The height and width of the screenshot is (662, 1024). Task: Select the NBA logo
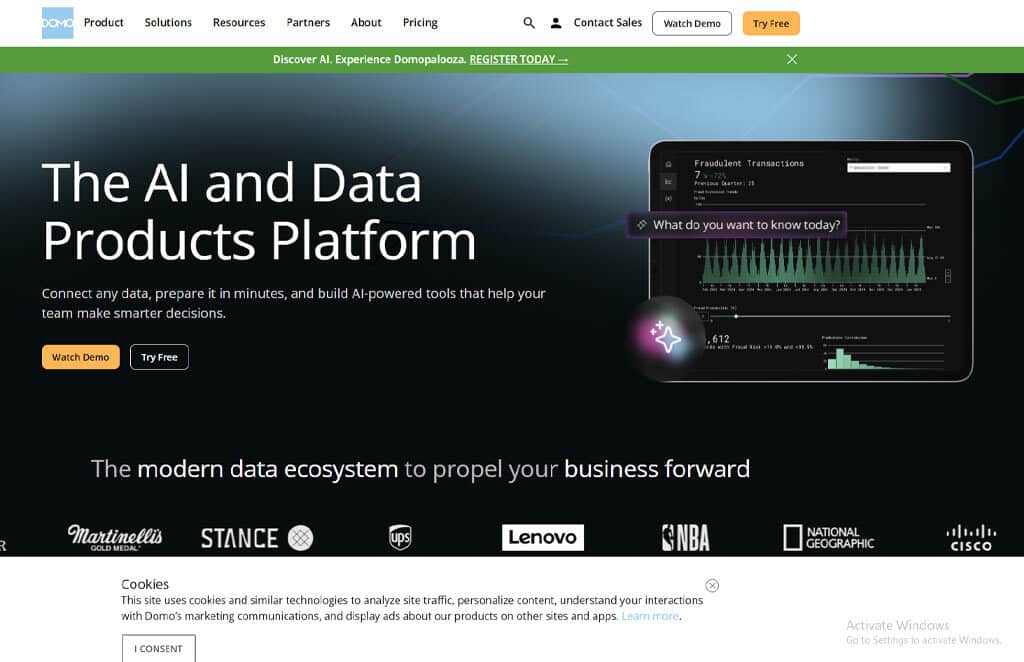[686, 538]
